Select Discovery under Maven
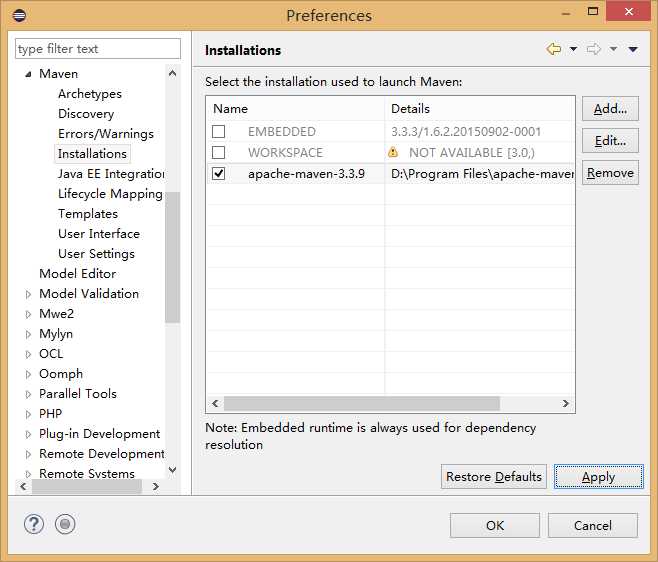This screenshot has width=658, height=562. (86, 114)
